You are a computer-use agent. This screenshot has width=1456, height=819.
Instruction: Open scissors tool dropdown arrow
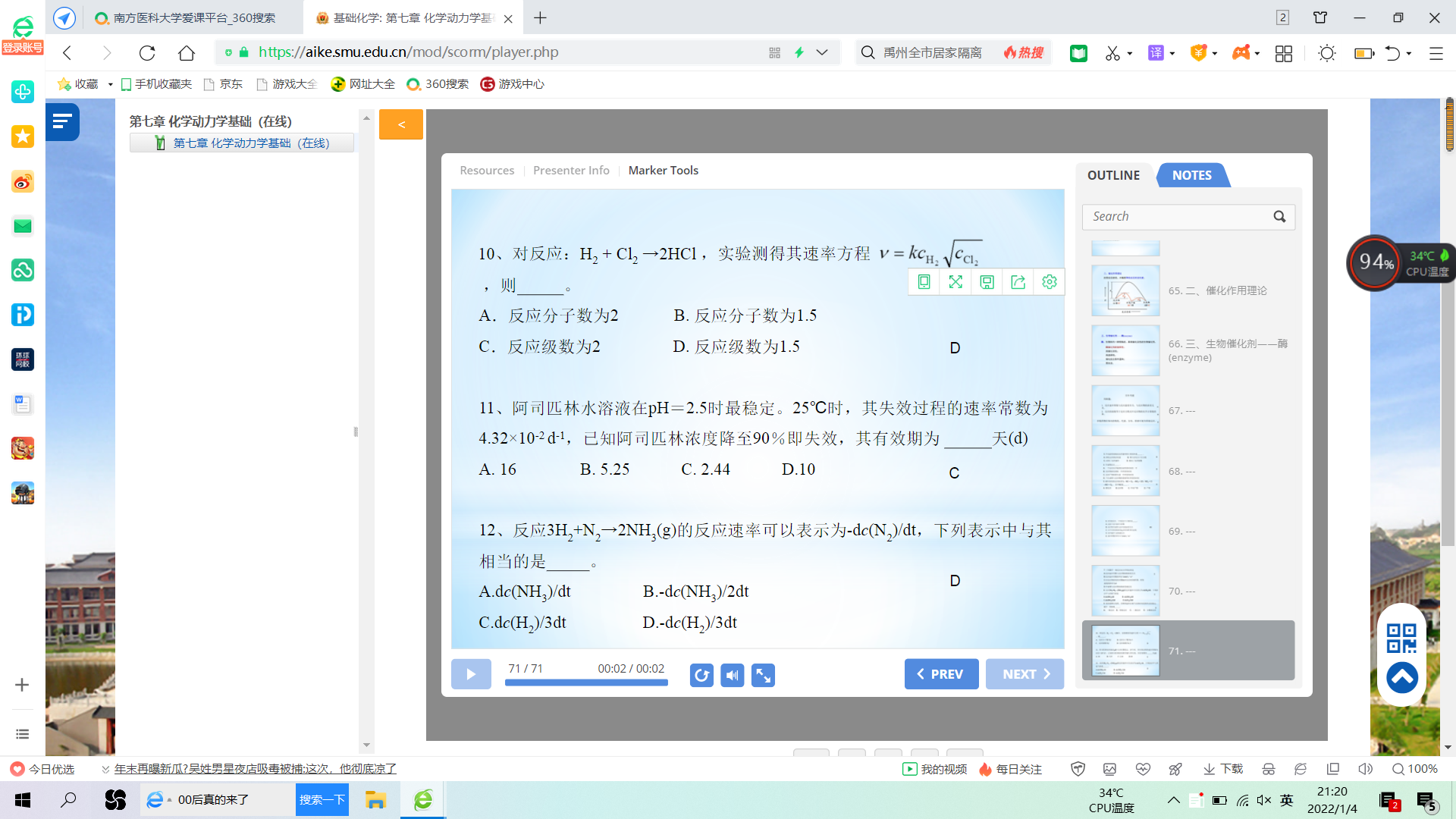pyautogui.click(x=1130, y=53)
